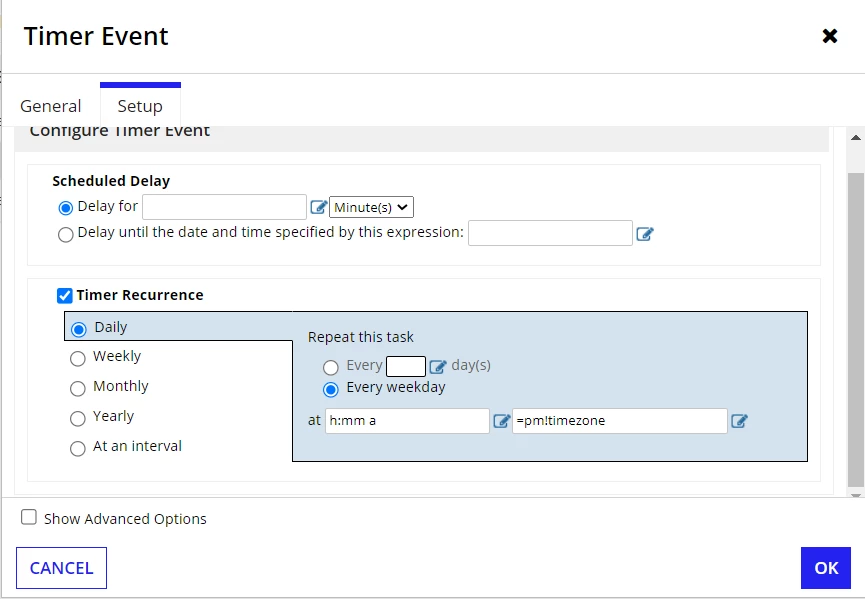Screen dimensions: 865x599
Task: Select Monthly recurrence
Action: [x=78, y=388]
